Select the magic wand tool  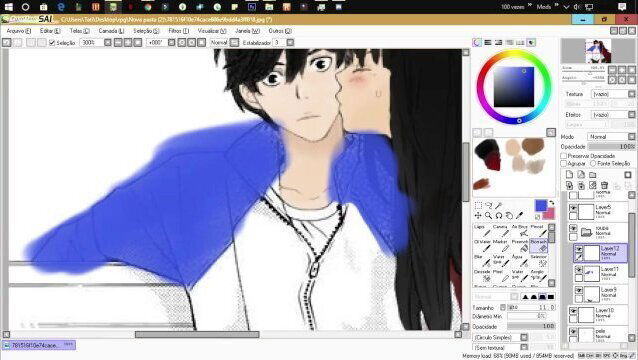pos(498,205)
